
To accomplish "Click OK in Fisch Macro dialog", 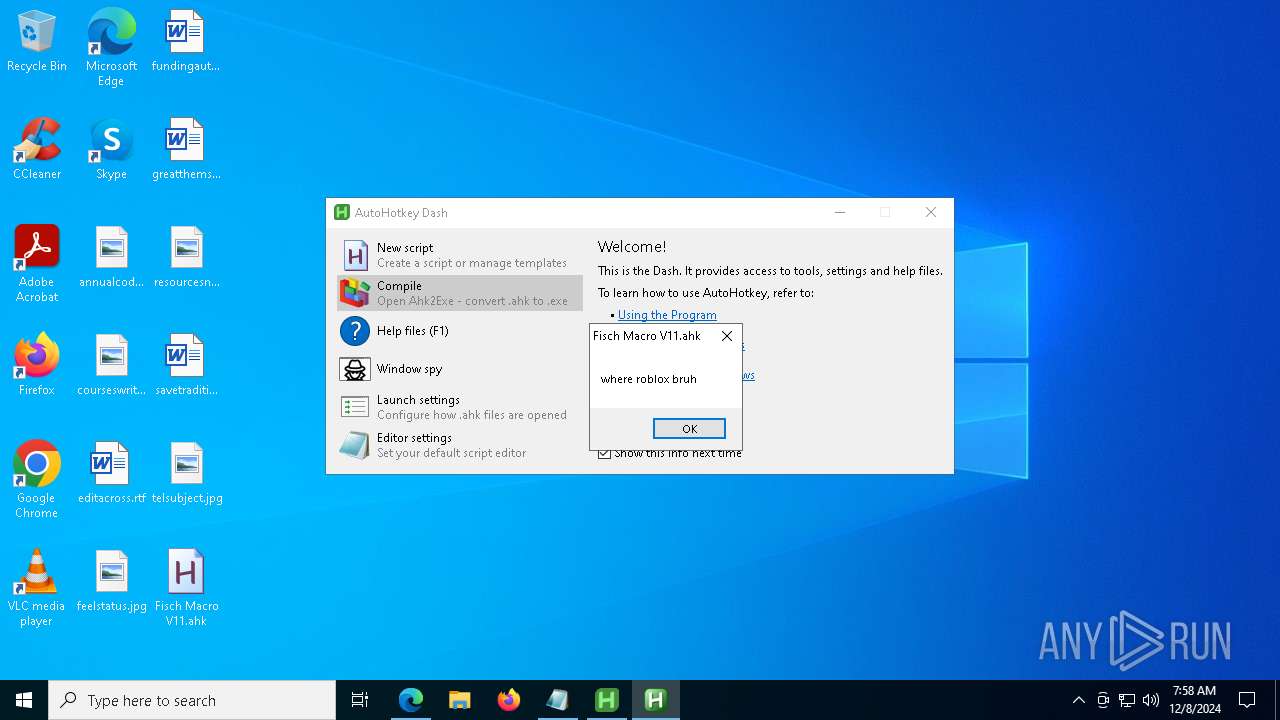I will (689, 428).
